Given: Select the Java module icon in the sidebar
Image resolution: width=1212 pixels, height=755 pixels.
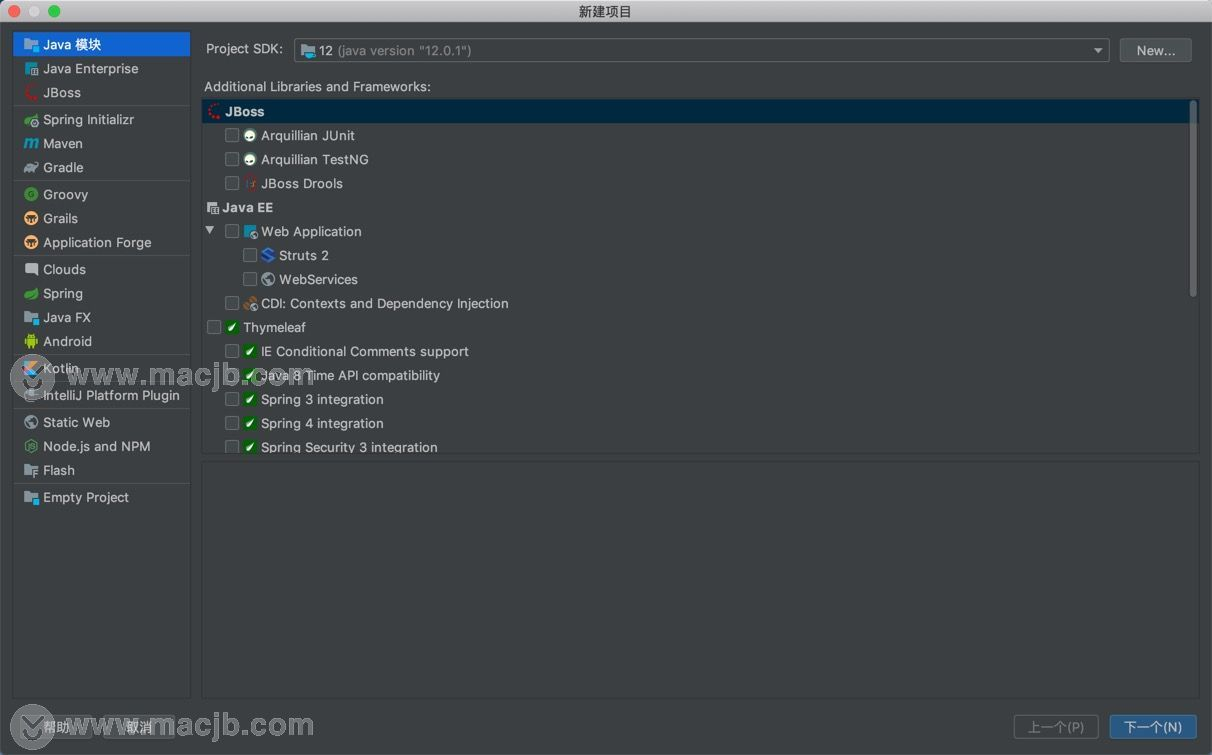Looking at the screenshot, I should pyautogui.click(x=31, y=44).
